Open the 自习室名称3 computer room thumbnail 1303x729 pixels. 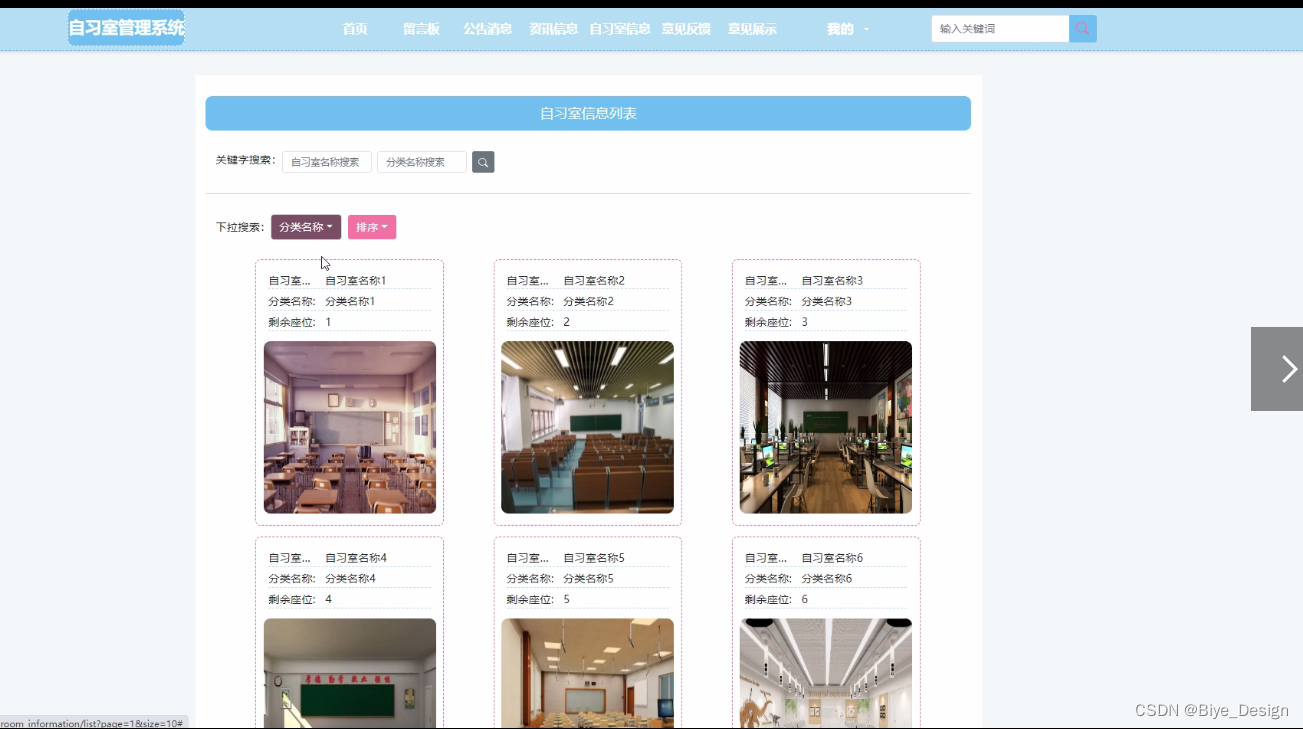(x=826, y=427)
